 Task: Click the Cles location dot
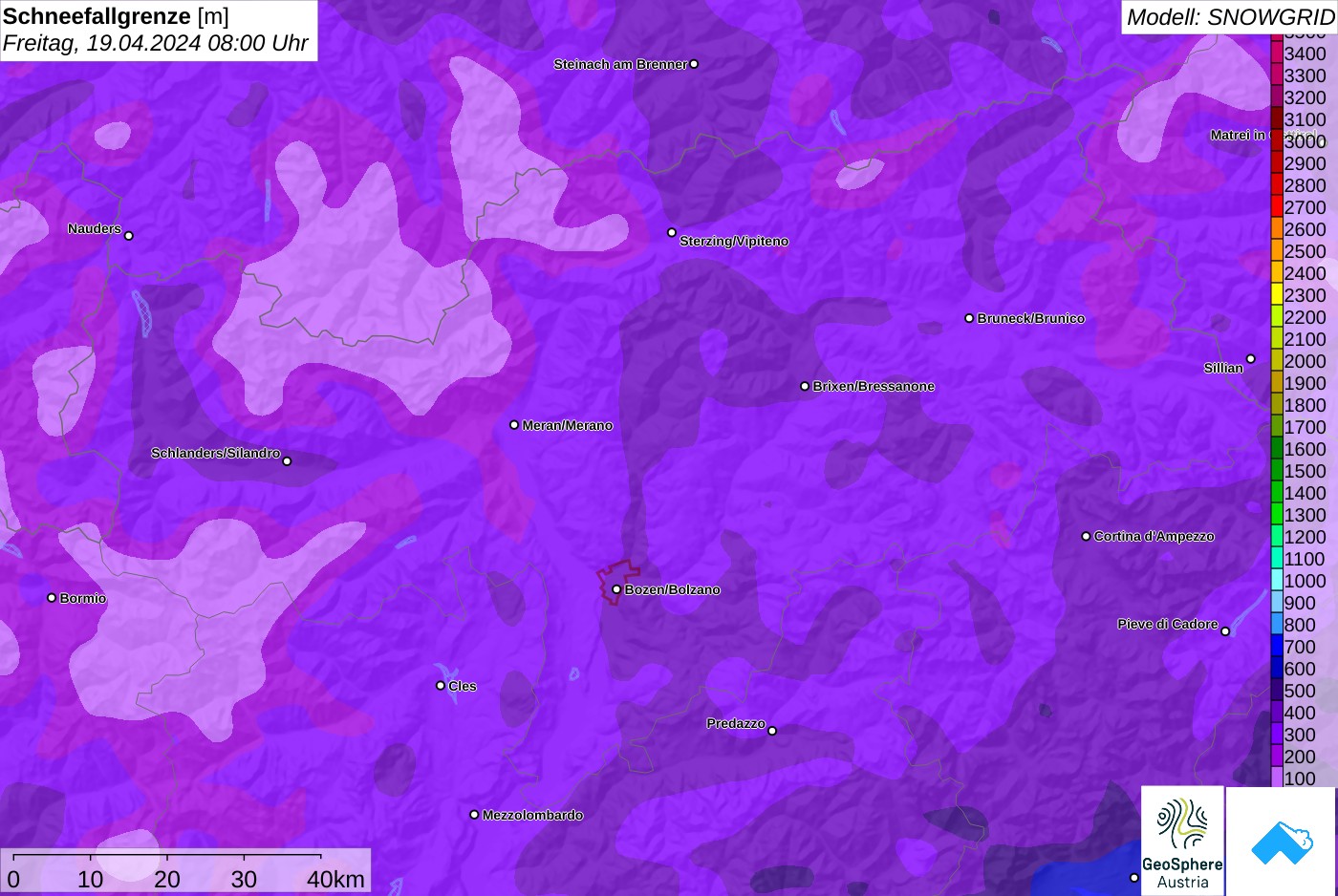coord(441,686)
